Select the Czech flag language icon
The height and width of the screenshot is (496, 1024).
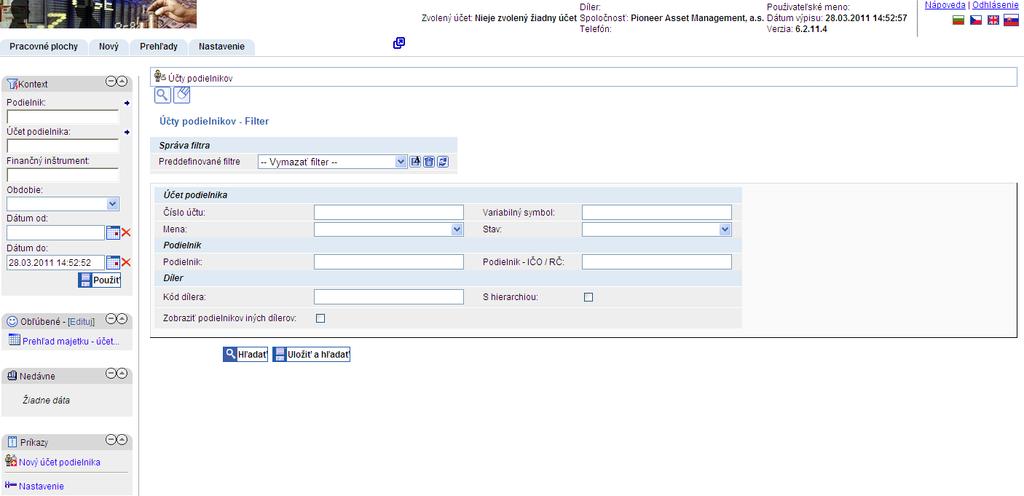pyautogui.click(x=976, y=20)
